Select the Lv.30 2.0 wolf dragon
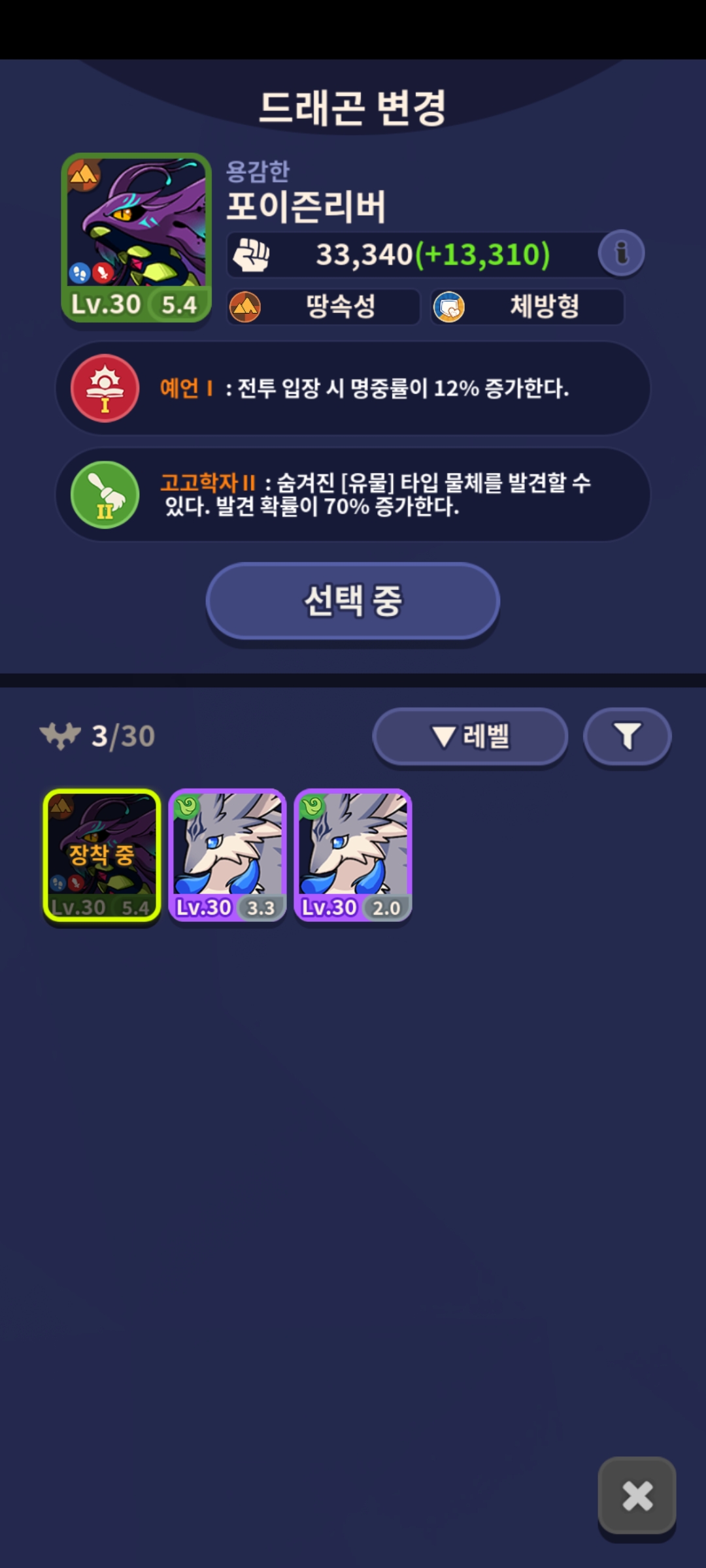The height and width of the screenshot is (1568, 706). 353,856
